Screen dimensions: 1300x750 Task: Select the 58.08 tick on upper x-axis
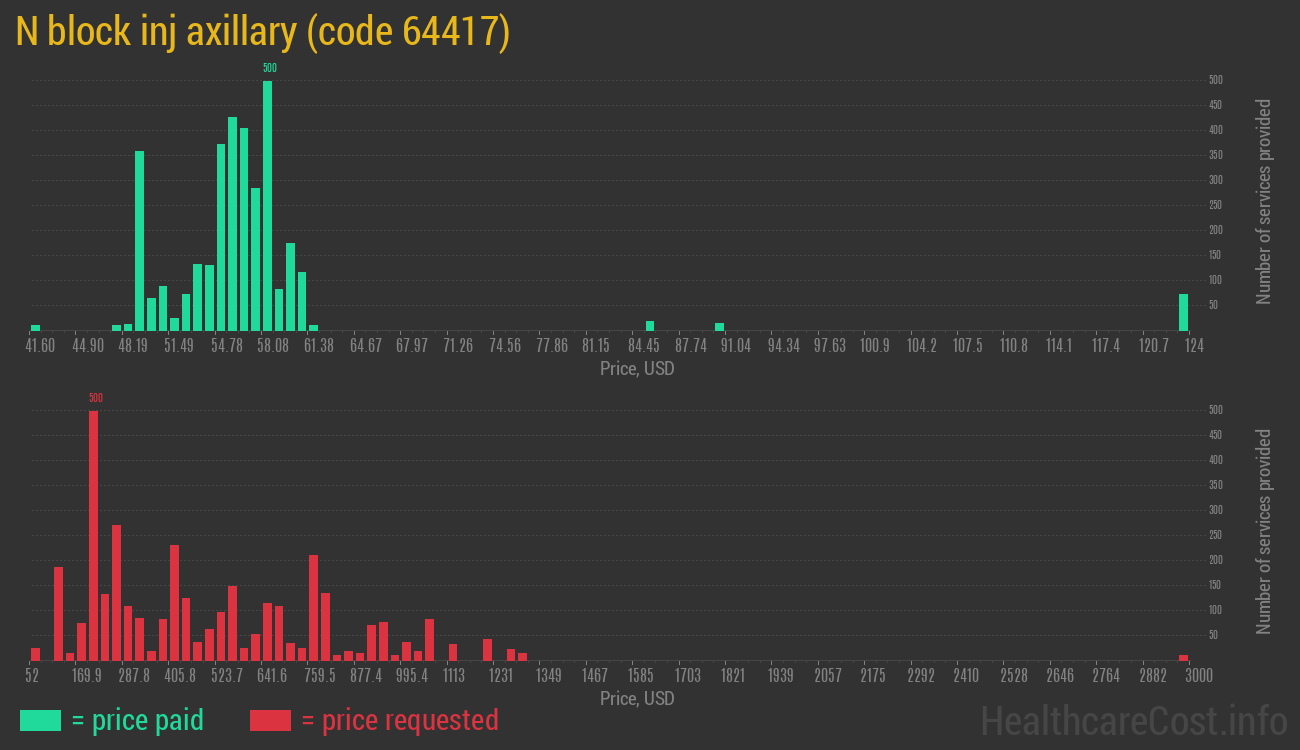(272, 346)
